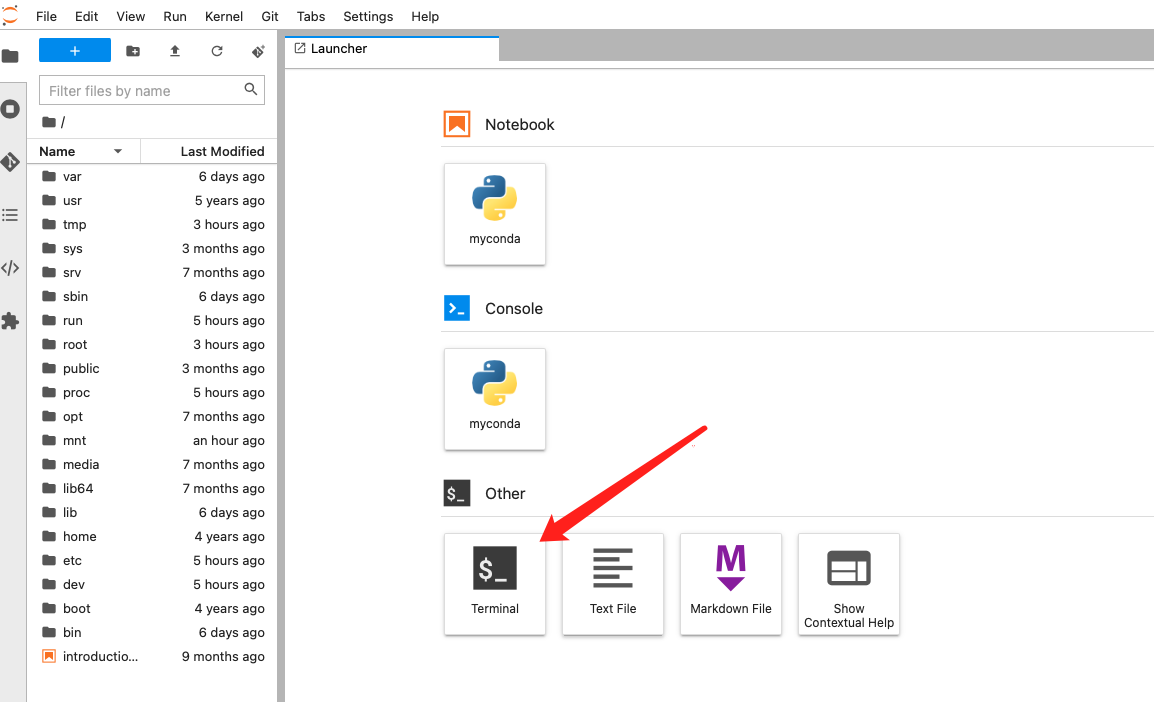Image resolution: width=1154 pixels, height=702 pixels.
Task: Click the root folder breadcrumb icon
Action: pyautogui.click(x=49, y=122)
